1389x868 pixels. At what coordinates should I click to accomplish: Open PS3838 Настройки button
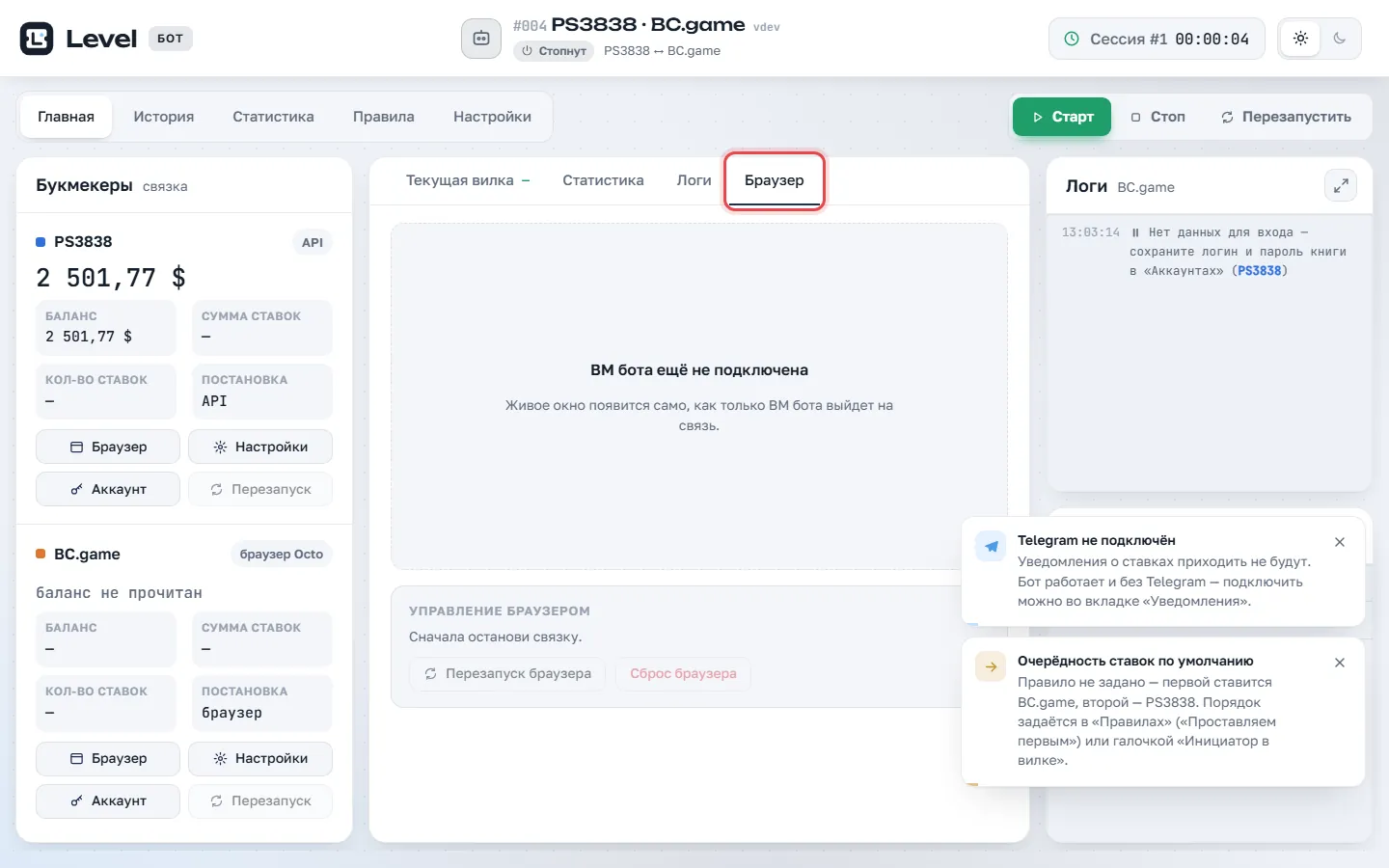[260, 447]
